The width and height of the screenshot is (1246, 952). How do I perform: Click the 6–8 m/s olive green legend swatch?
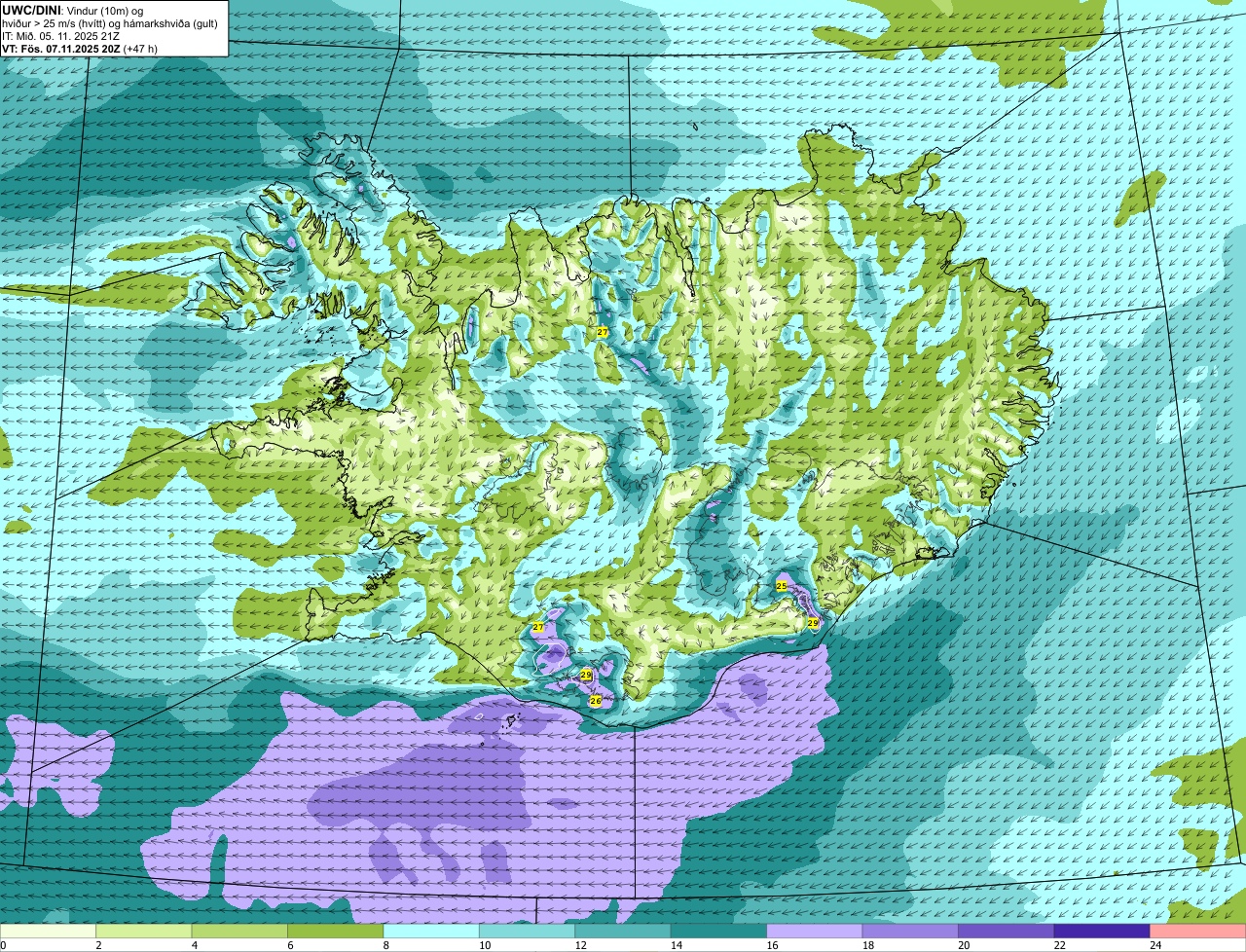[x=335, y=932]
